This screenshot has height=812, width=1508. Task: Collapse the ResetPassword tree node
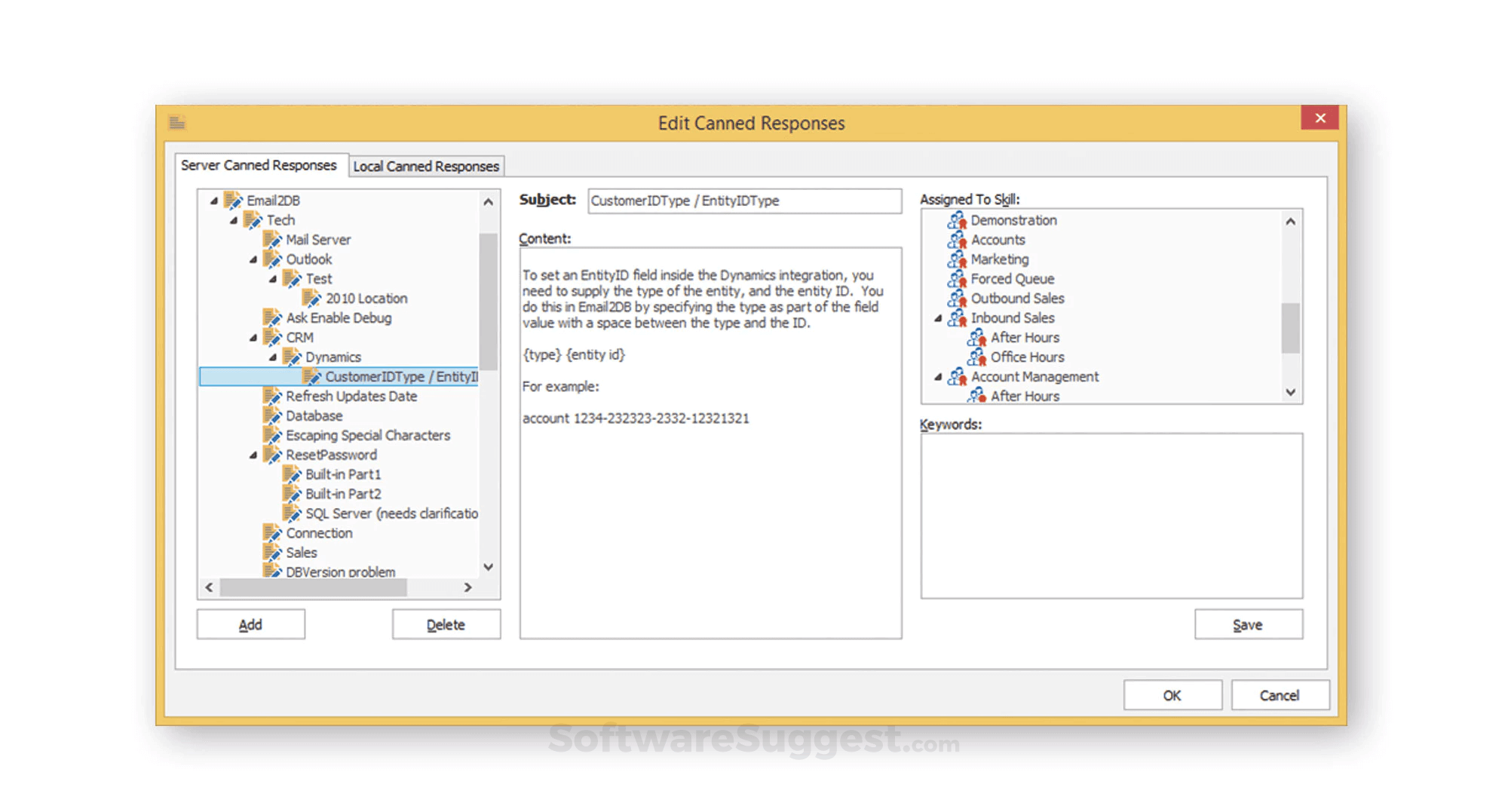253,455
